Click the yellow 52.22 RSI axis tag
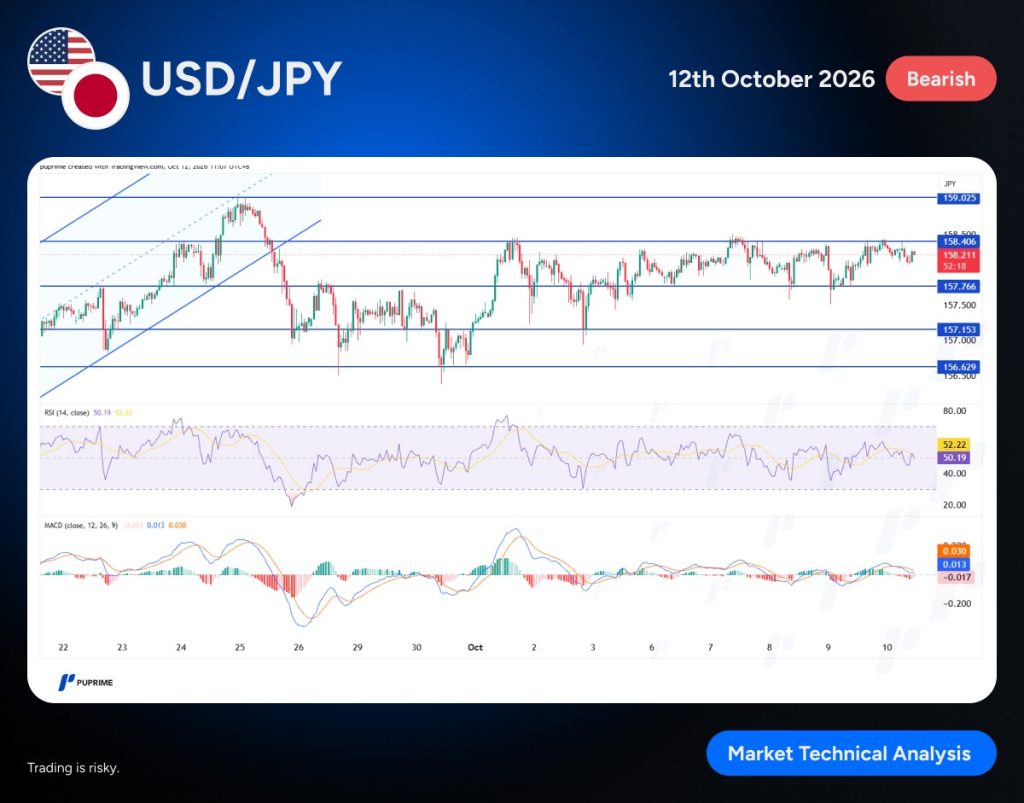The width and height of the screenshot is (1024, 803). click(954, 445)
